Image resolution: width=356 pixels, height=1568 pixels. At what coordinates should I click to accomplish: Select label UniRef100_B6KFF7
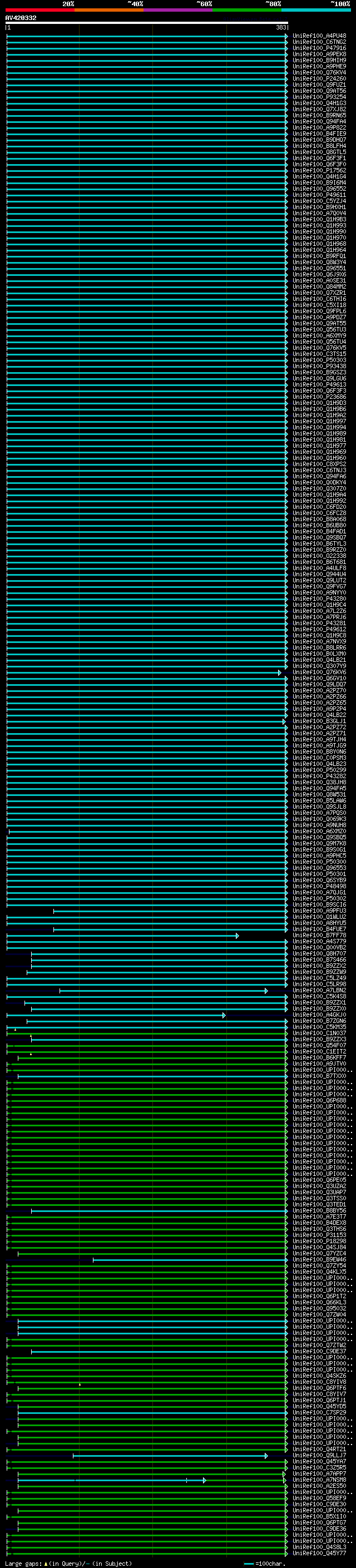[319, 1058]
